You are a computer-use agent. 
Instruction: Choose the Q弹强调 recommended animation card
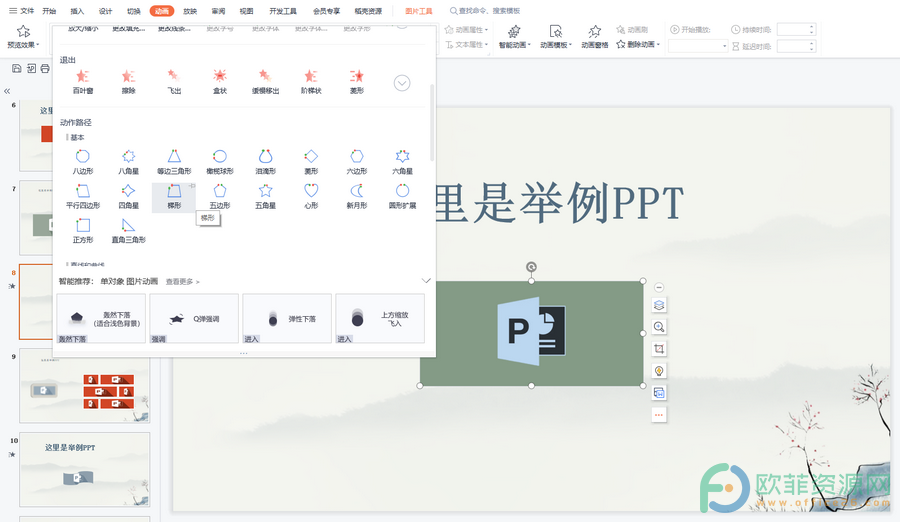coord(194,319)
